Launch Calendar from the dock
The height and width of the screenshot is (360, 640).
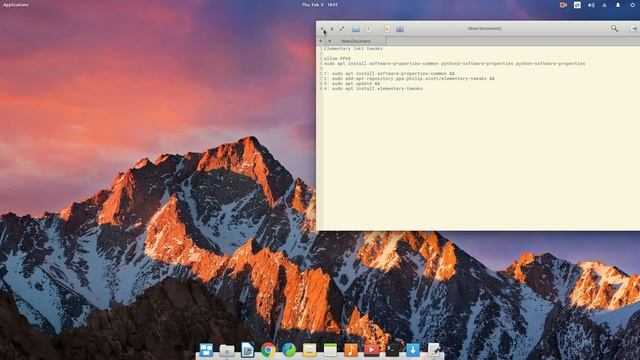(x=330, y=350)
